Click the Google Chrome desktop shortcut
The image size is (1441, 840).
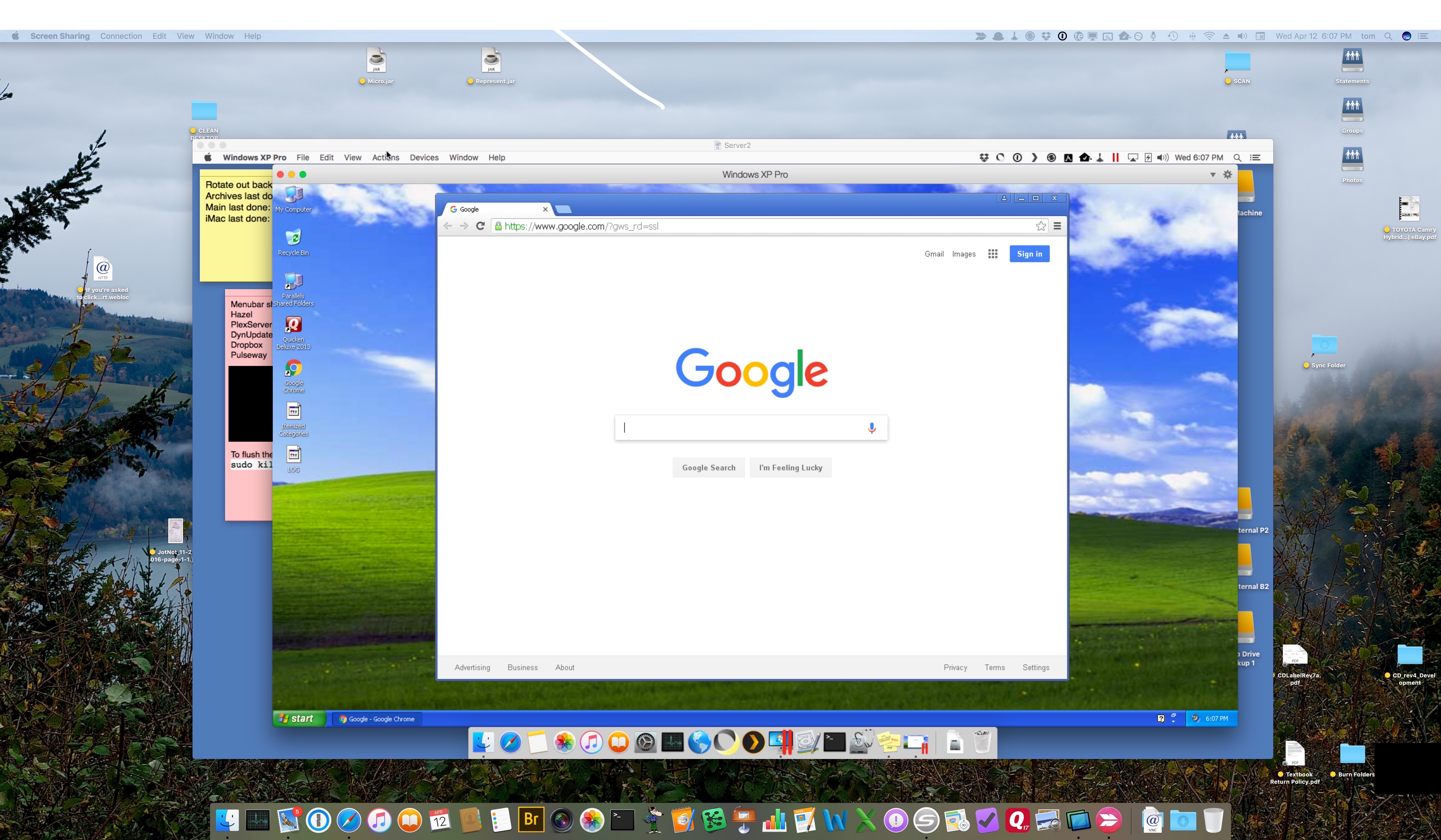pyautogui.click(x=293, y=376)
